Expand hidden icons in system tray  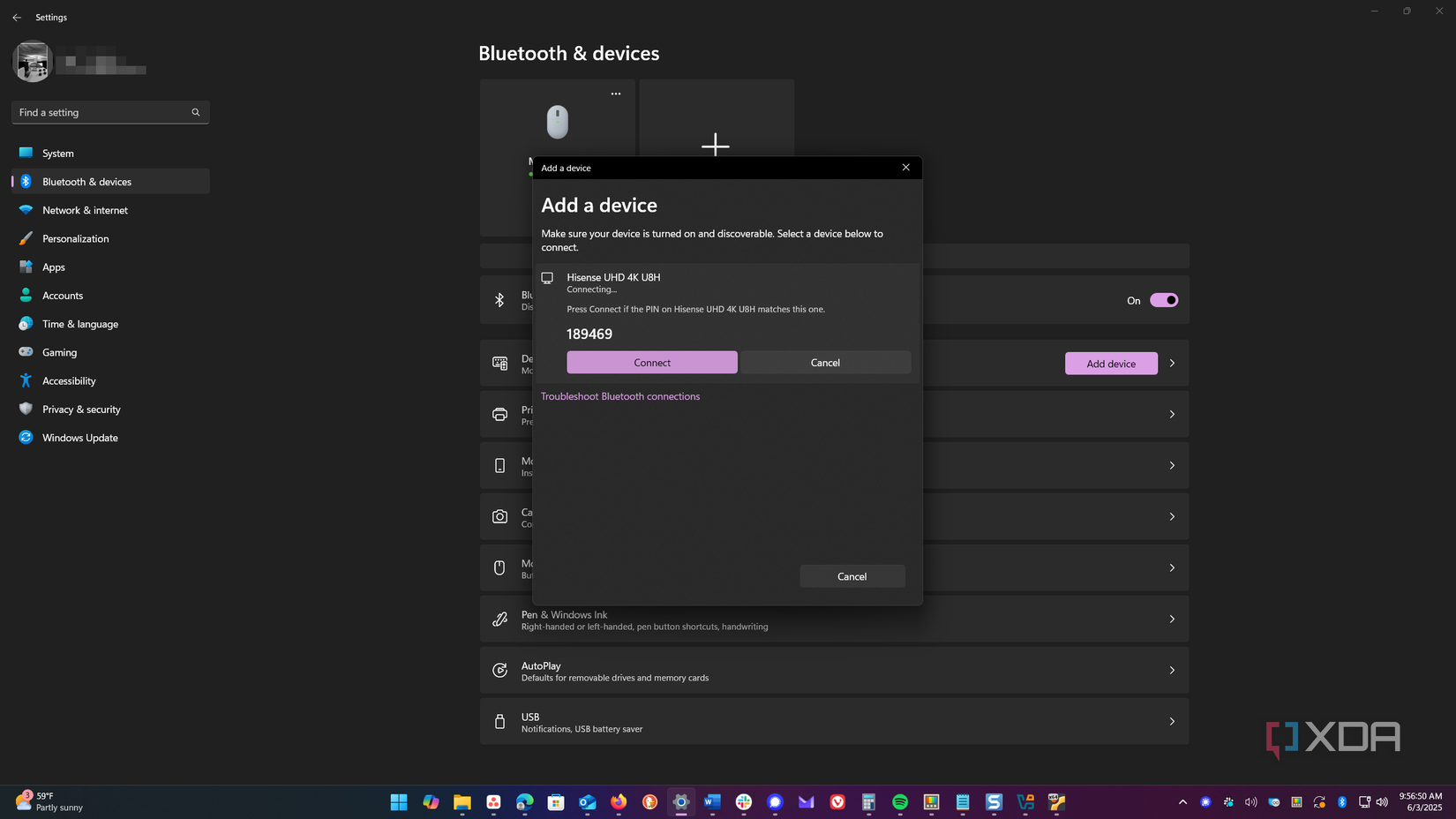[x=1182, y=802]
